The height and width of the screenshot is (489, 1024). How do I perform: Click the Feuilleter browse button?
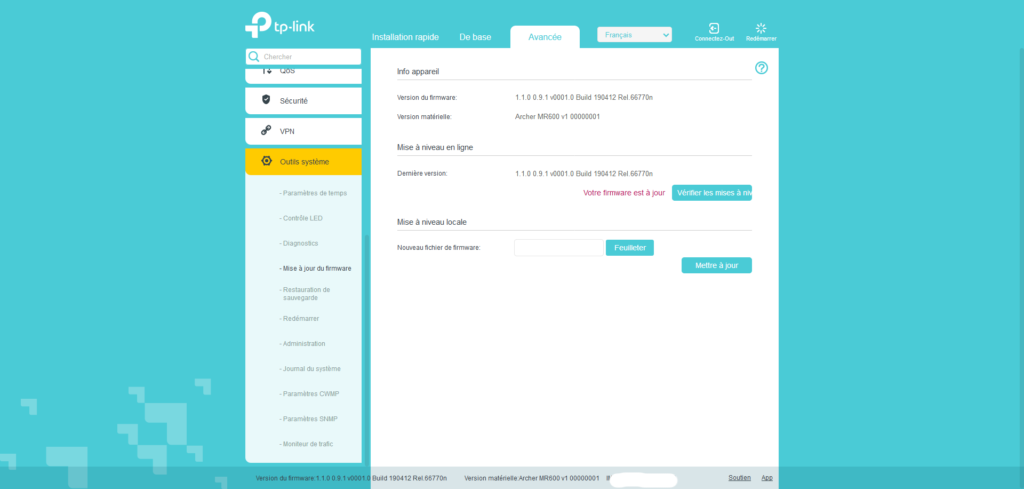click(630, 247)
